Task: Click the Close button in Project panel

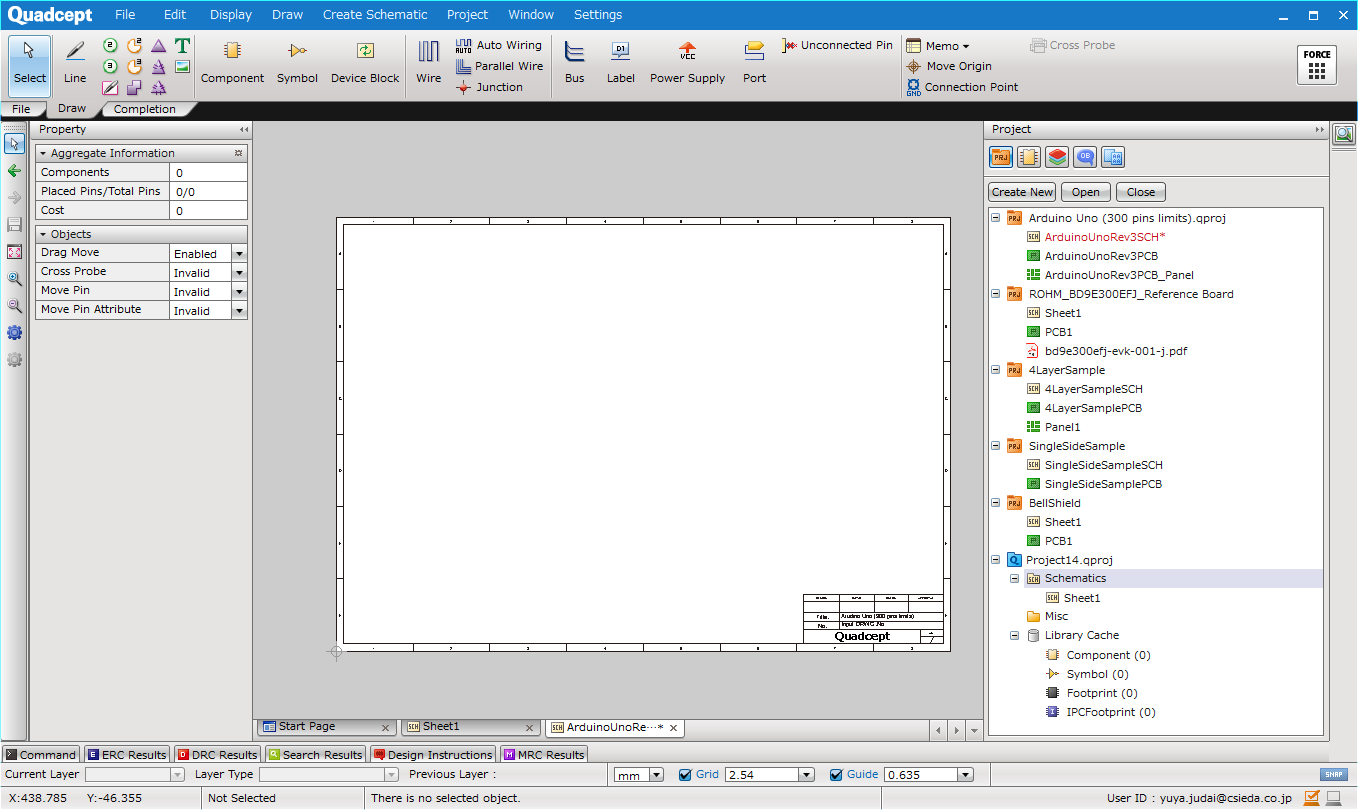Action: [1141, 192]
